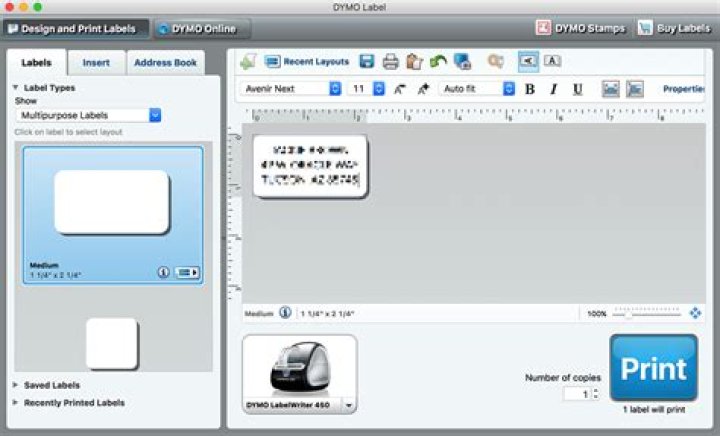Click '1 1/4" x 2 1/4"' size text in status bar
720x436 pixels.
(x=327, y=314)
